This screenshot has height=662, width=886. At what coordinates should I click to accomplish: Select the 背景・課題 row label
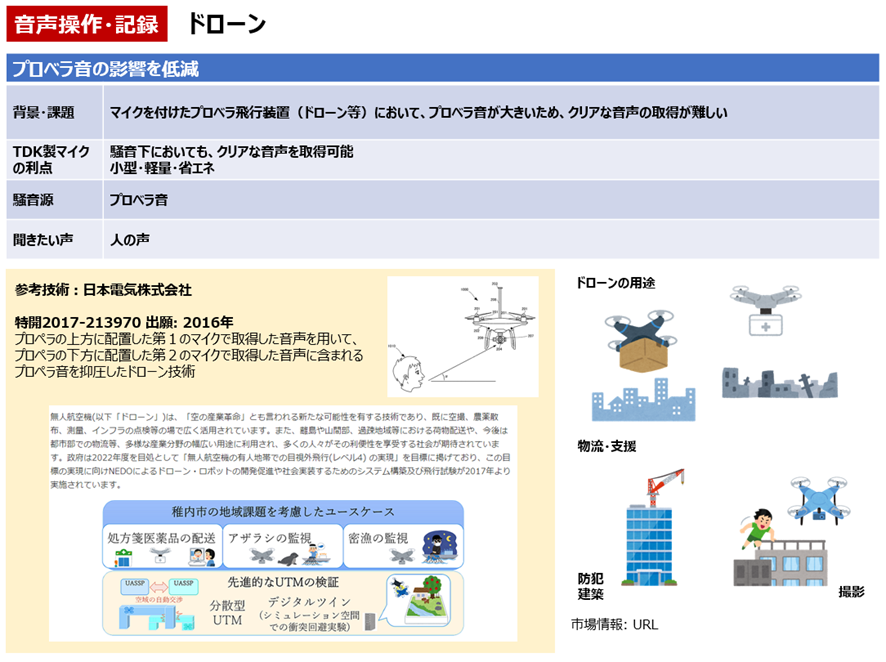coord(44,113)
